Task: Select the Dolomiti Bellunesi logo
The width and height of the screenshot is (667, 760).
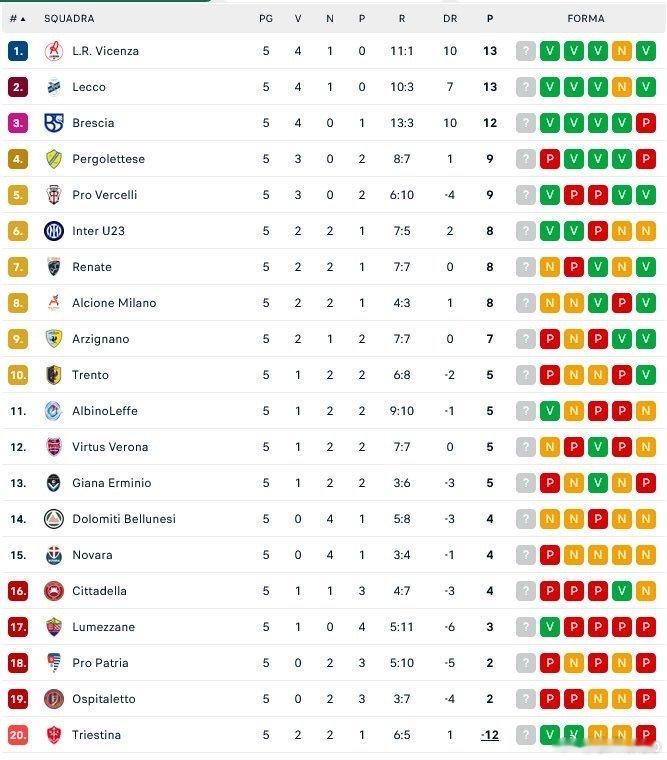Action: point(54,519)
